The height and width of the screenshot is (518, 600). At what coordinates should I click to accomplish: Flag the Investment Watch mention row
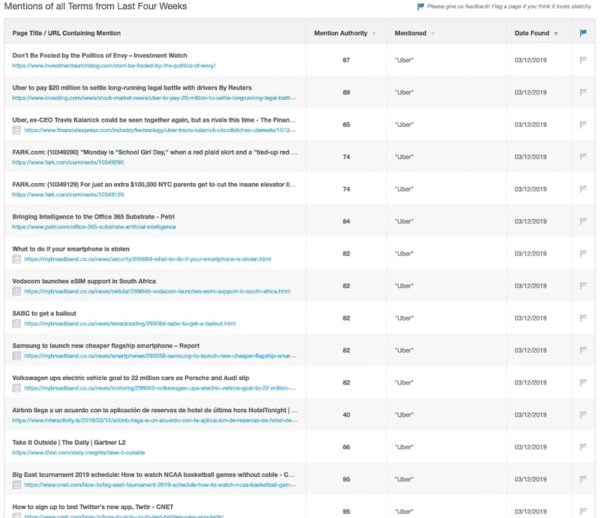click(x=583, y=60)
